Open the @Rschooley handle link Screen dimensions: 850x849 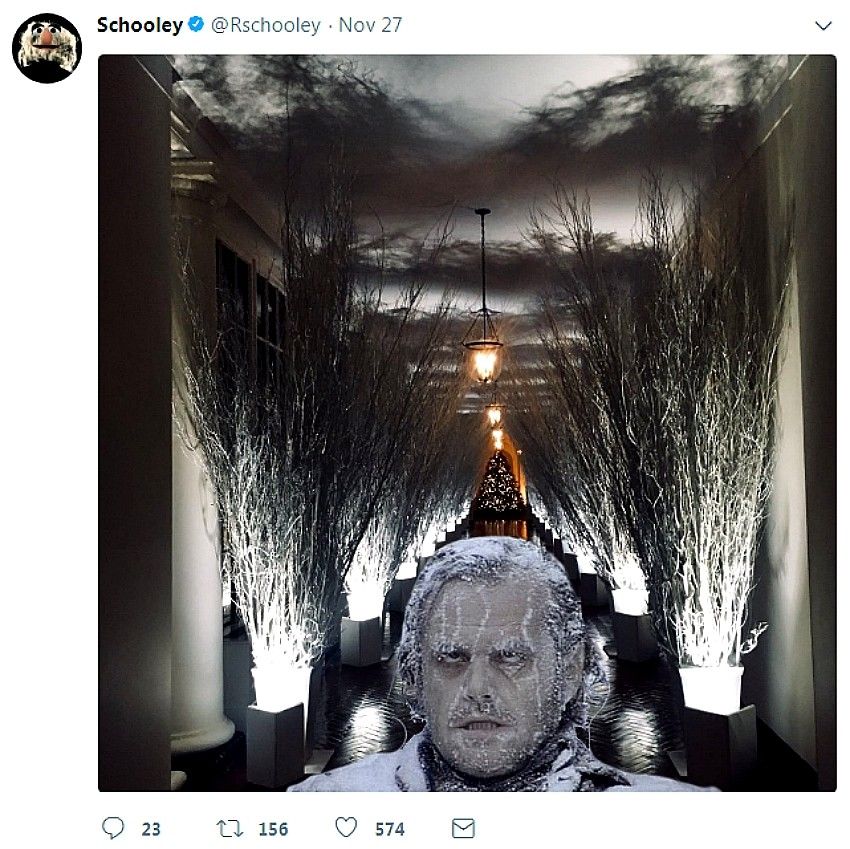(266, 25)
